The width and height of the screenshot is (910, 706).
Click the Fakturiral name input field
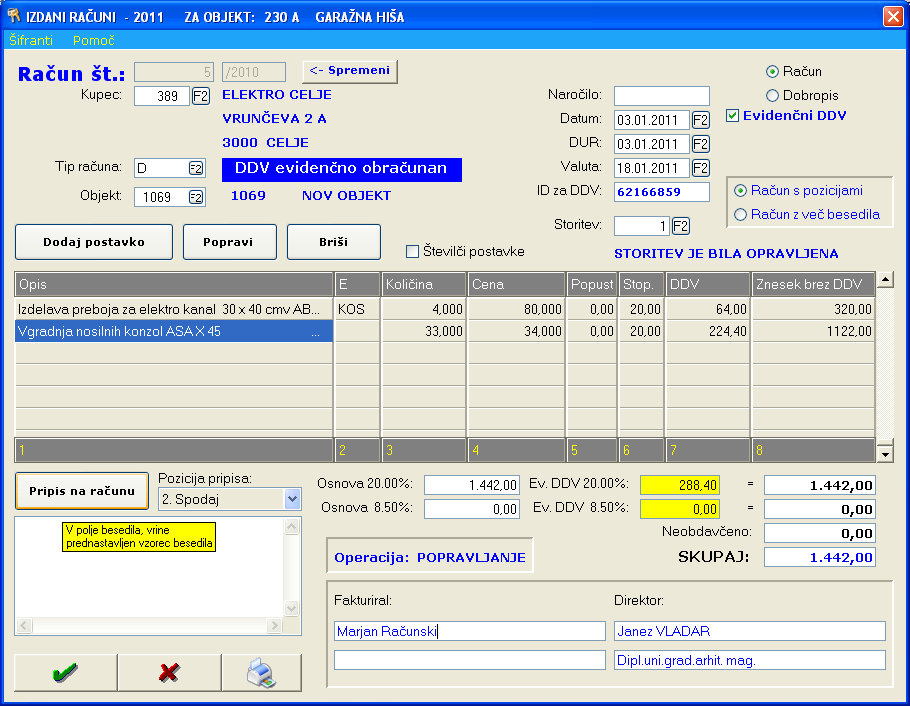(x=470, y=631)
